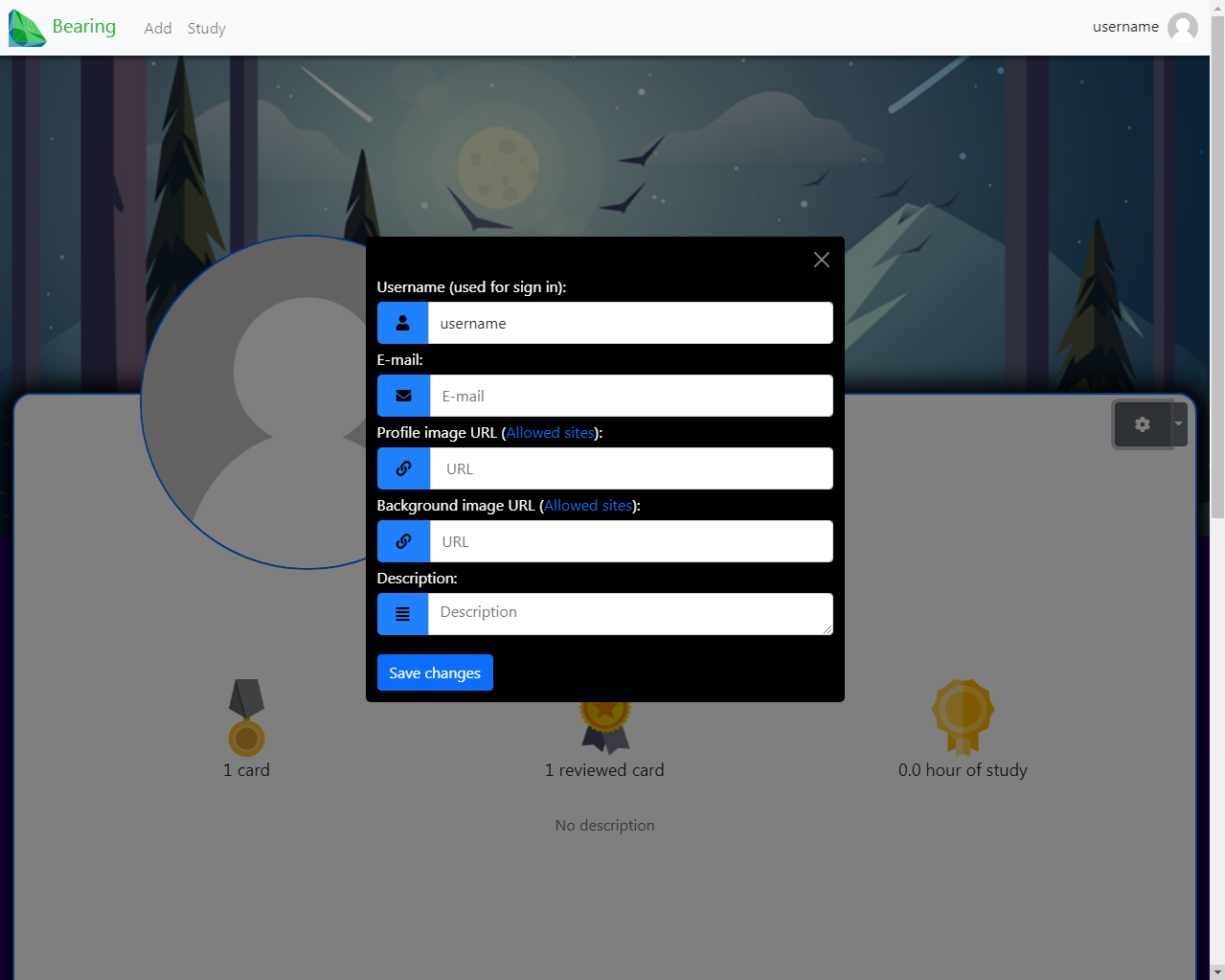
Task: Open Allowed sites link for profile image
Action: coord(550,432)
